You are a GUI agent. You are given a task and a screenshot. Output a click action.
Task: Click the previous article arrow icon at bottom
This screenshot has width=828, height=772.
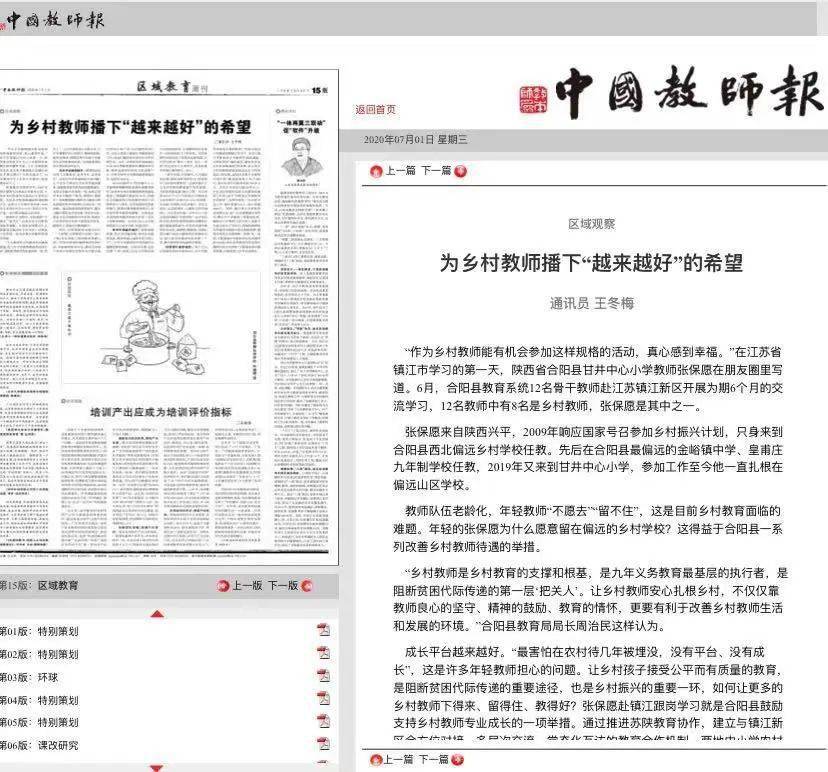pyautogui.click(x=376, y=760)
